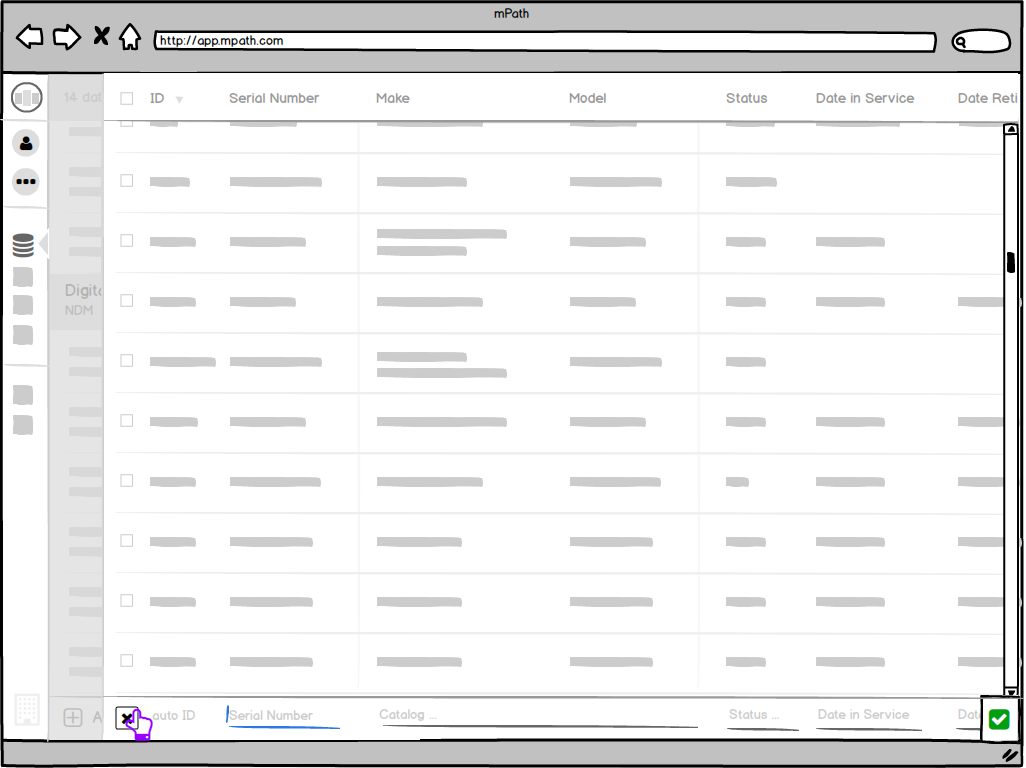
Task: Select the database icon in the sidebar
Action: point(25,245)
